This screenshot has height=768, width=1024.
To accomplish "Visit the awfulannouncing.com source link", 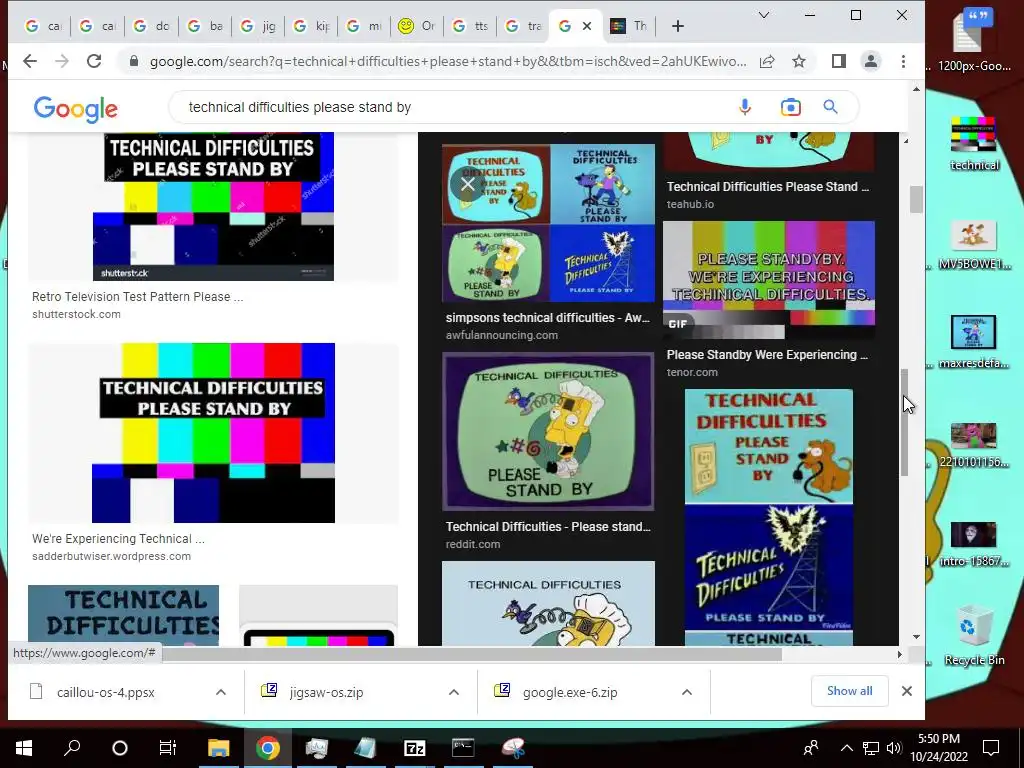I will 502,335.
